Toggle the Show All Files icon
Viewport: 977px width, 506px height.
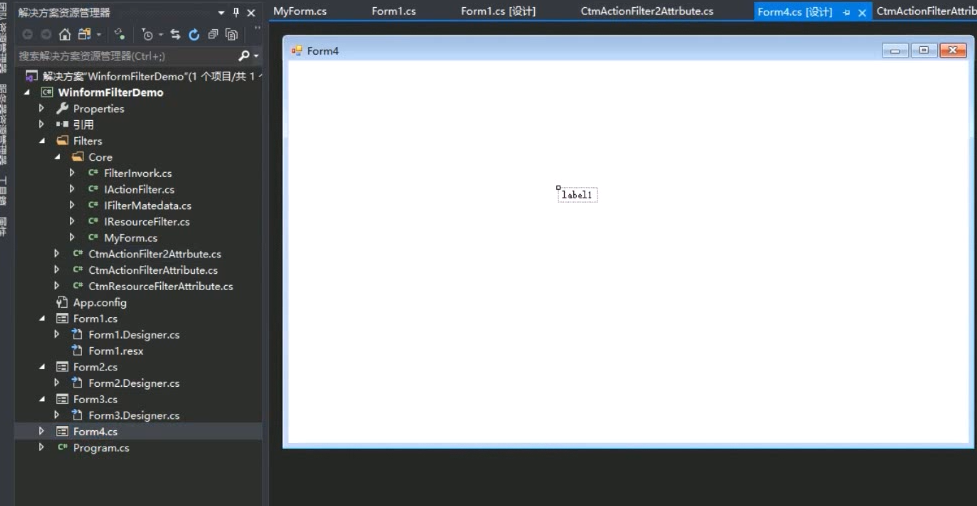click(232, 35)
